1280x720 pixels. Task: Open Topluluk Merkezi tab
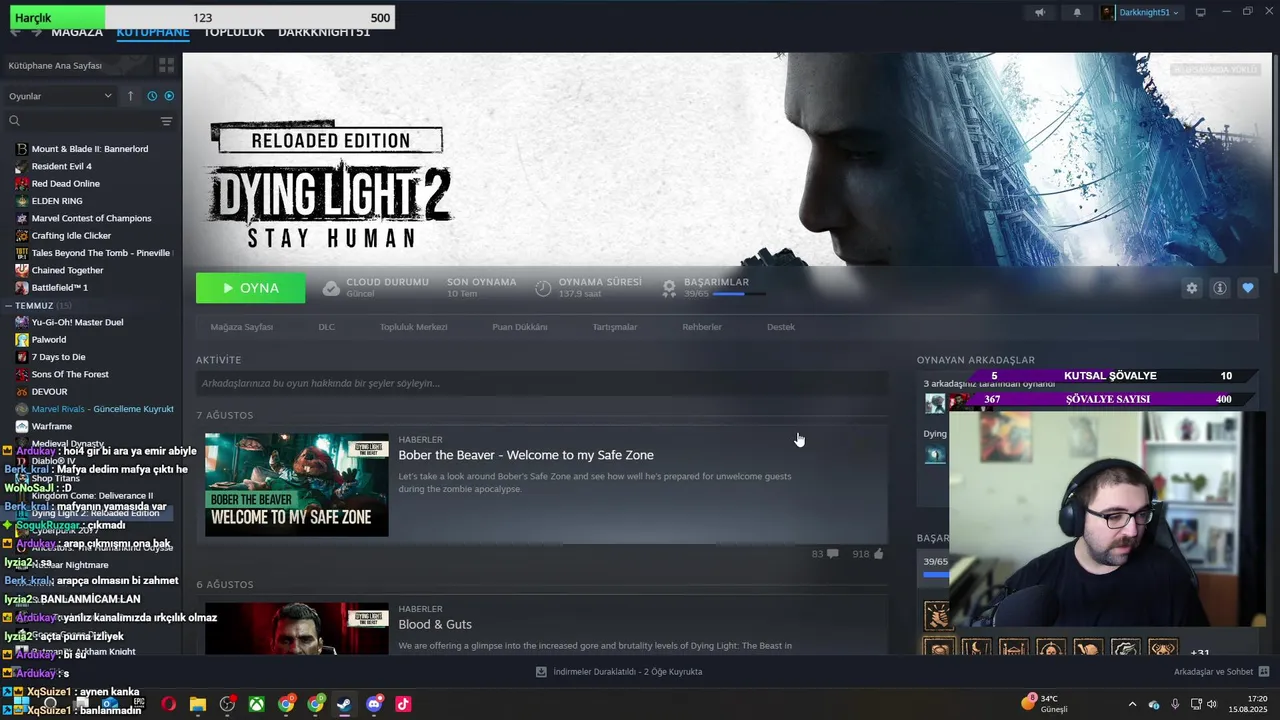coord(413,327)
